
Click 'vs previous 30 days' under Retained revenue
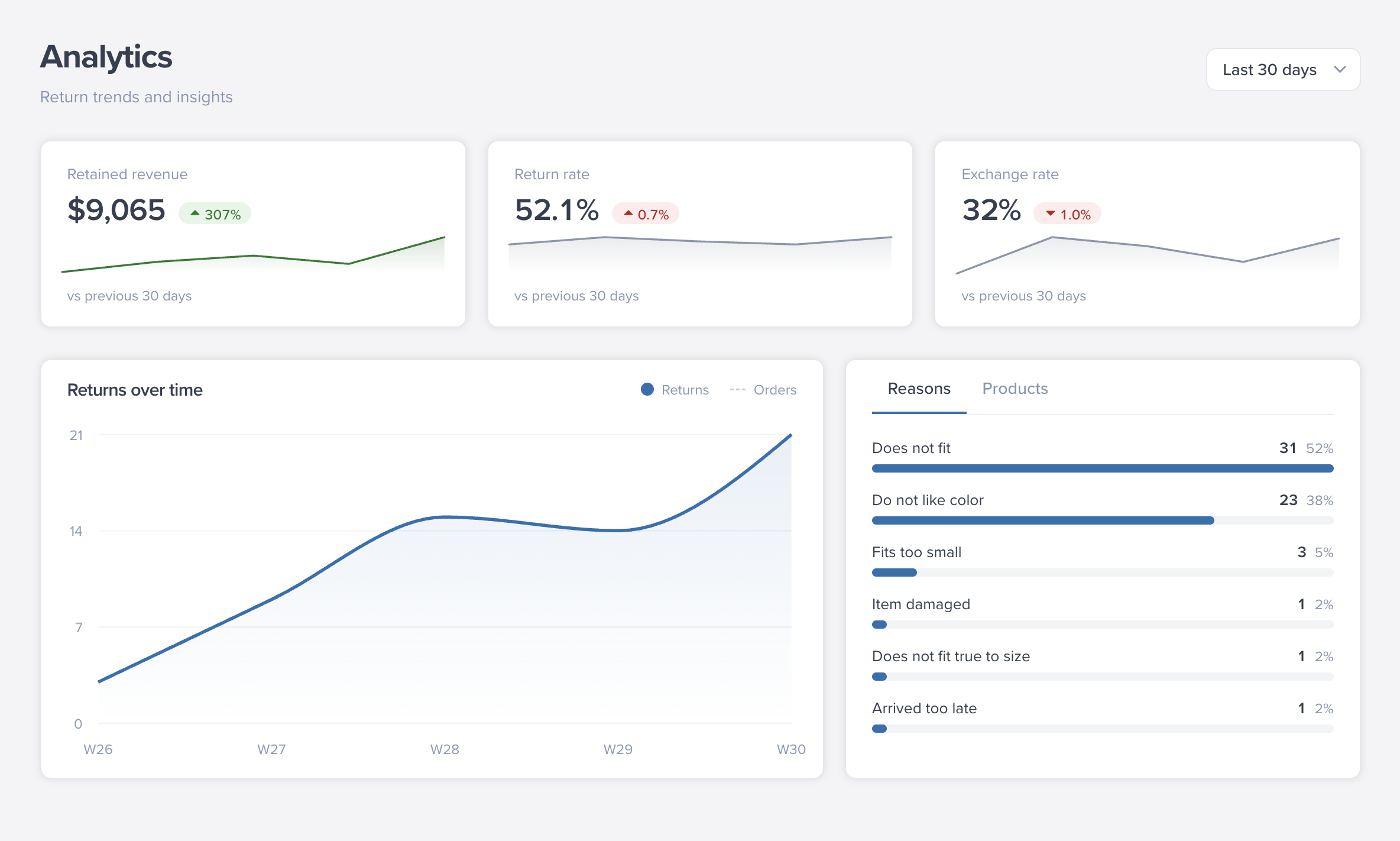[x=129, y=296]
